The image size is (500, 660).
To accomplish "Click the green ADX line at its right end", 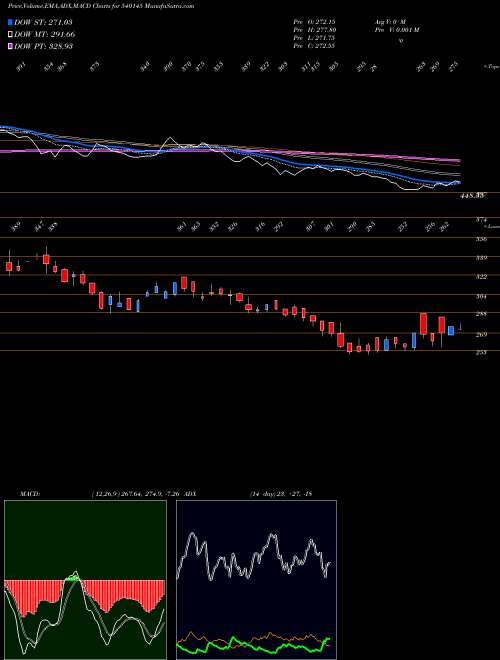I will (327, 639).
